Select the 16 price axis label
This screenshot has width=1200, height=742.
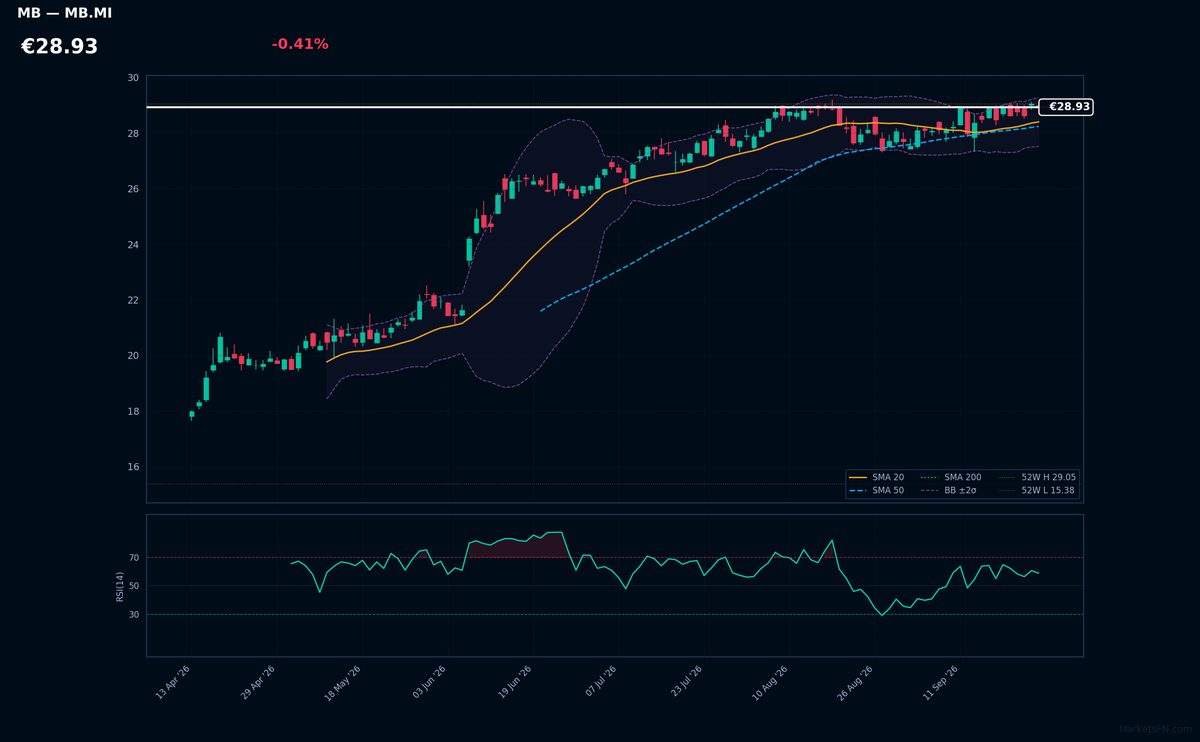(x=133, y=467)
